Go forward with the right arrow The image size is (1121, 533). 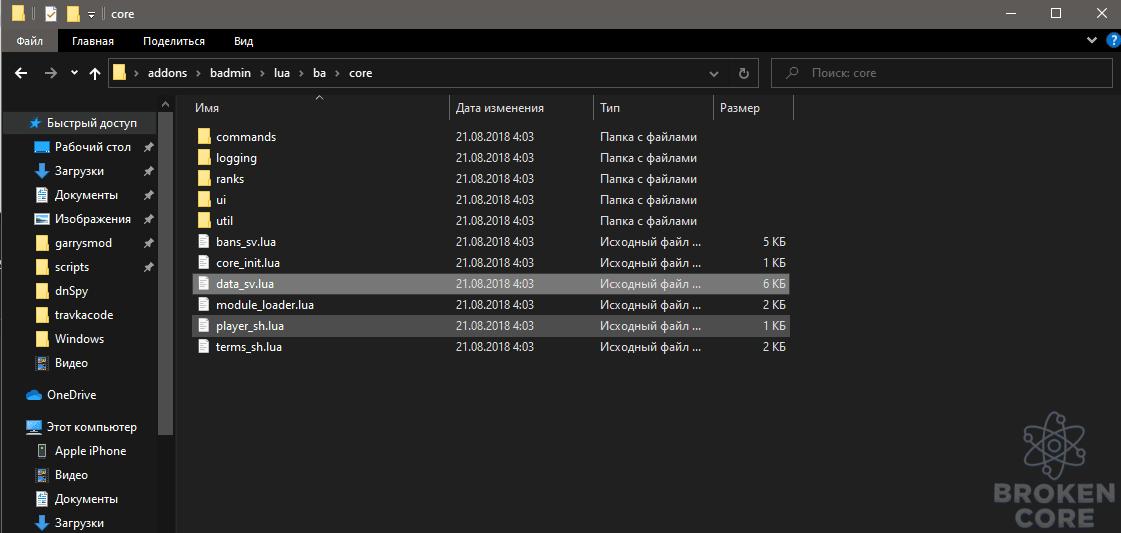click(50, 73)
